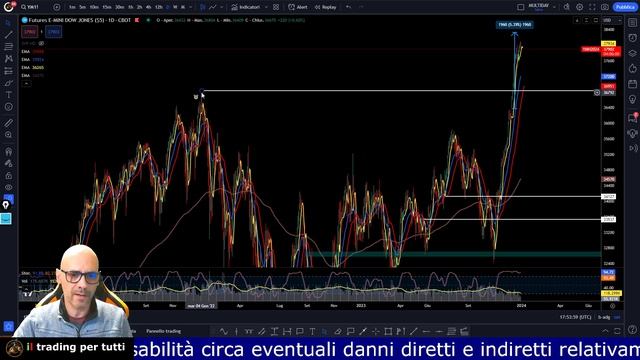Toggle indicator visibility eye in chart legend
The width and height of the screenshot is (640, 360).
[x=41, y=43]
